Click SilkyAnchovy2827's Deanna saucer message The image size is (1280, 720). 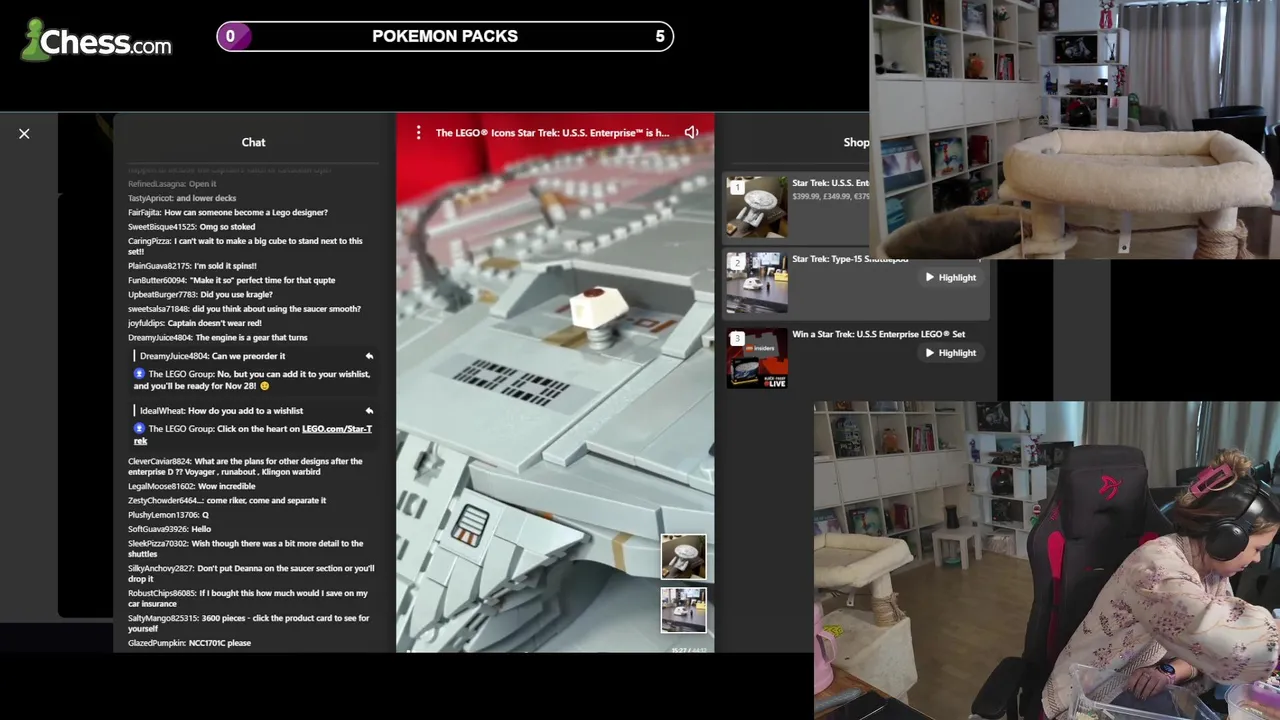[251, 574]
